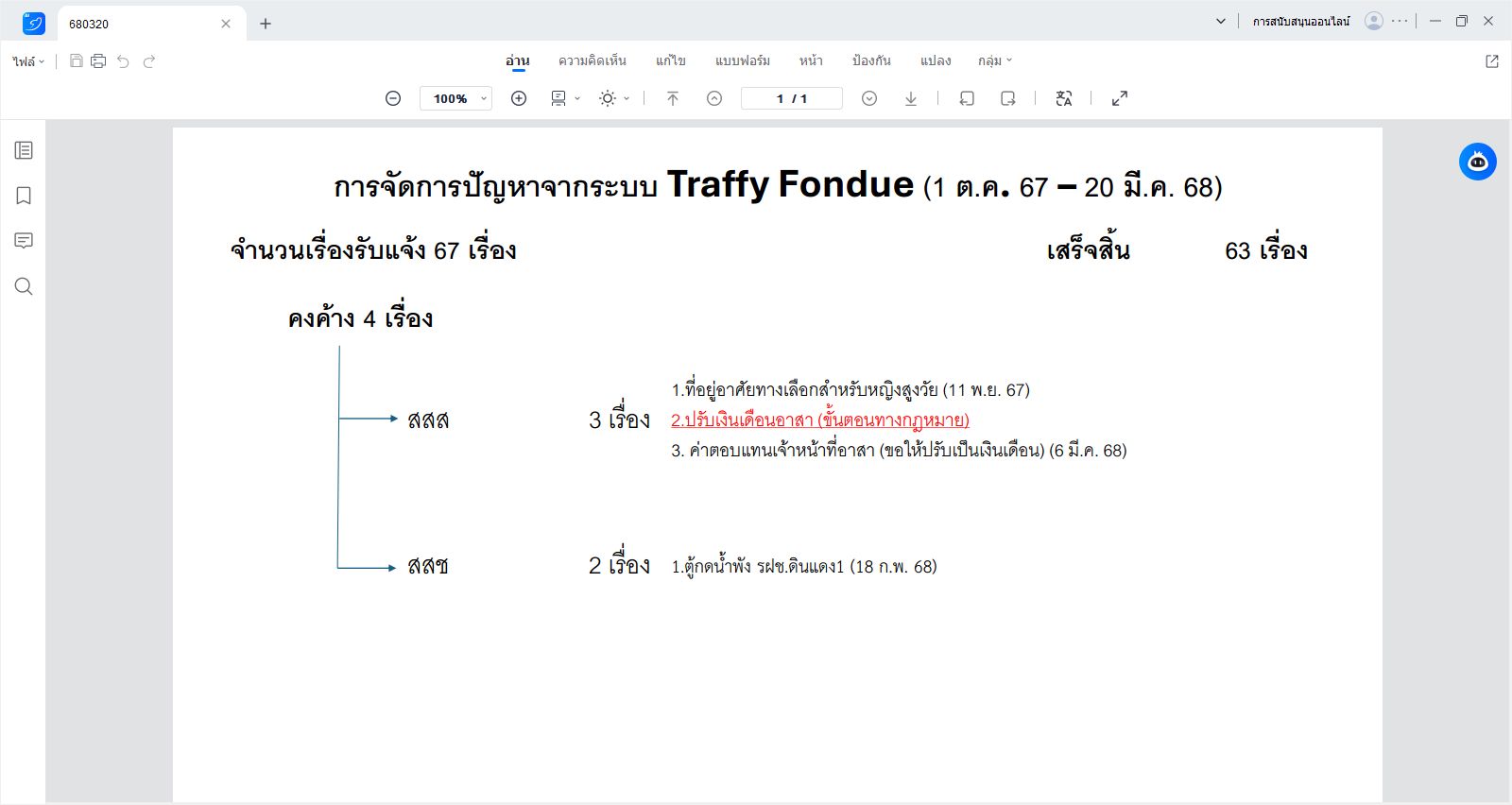Open the page display mode icon

pyautogui.click(x=558, y=98)
